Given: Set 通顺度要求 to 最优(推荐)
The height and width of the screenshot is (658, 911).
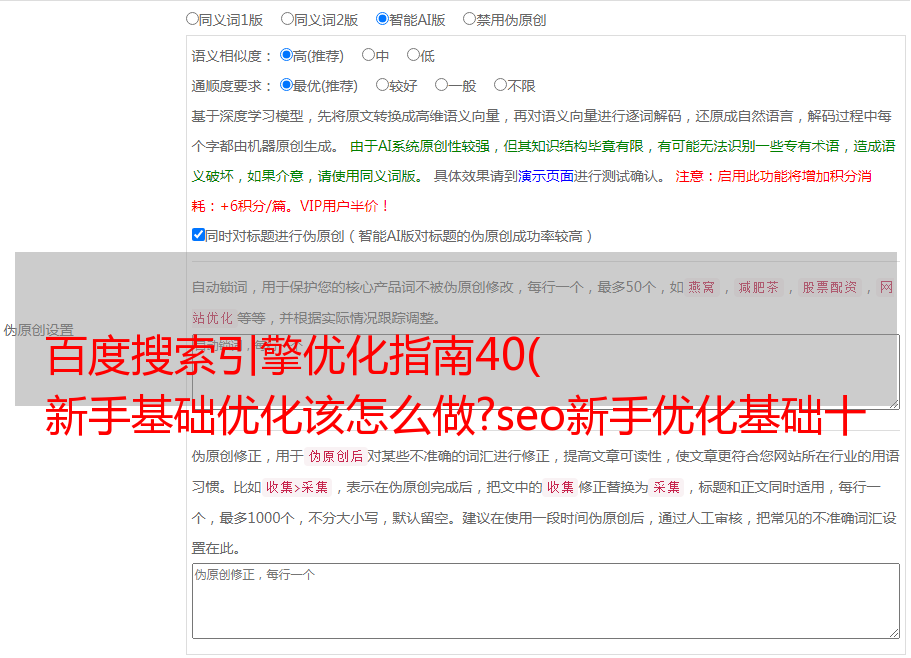Looking at the screenshot, I should pos(286,85).
